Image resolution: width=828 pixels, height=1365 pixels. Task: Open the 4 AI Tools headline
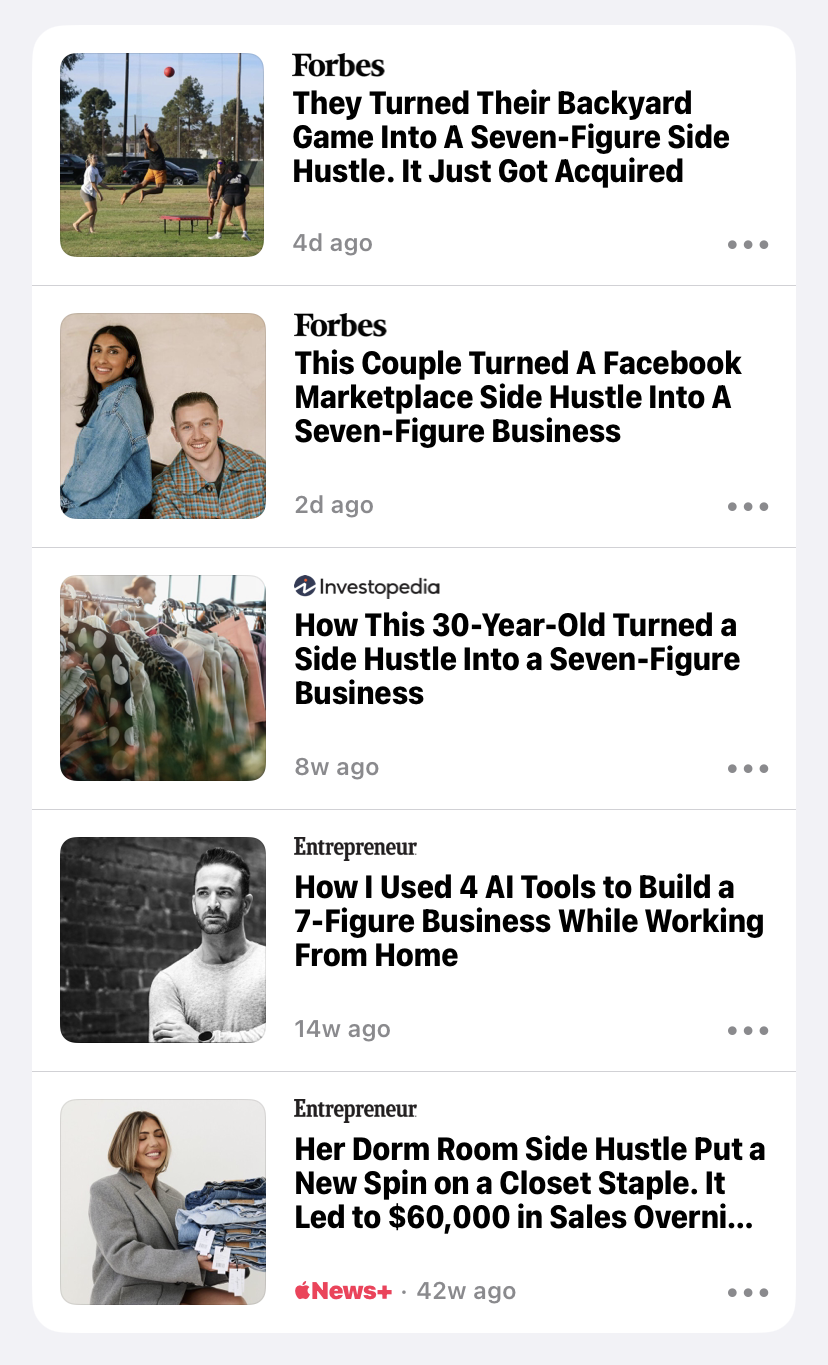pos(529,921)
